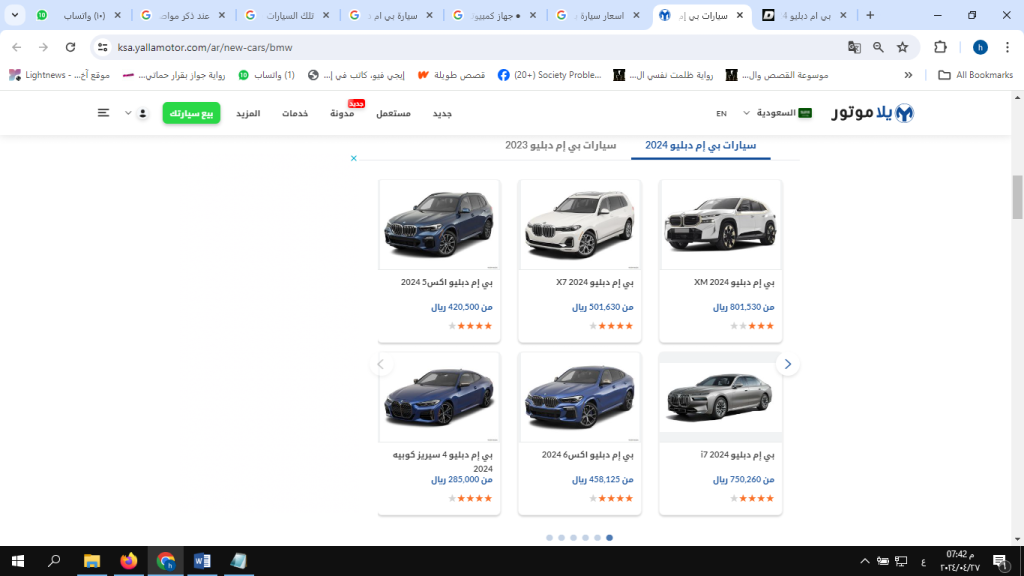Open the Facebook Society Problems bookmark
The width and height of the screenshot is (1024, 576).
(549, 75)
